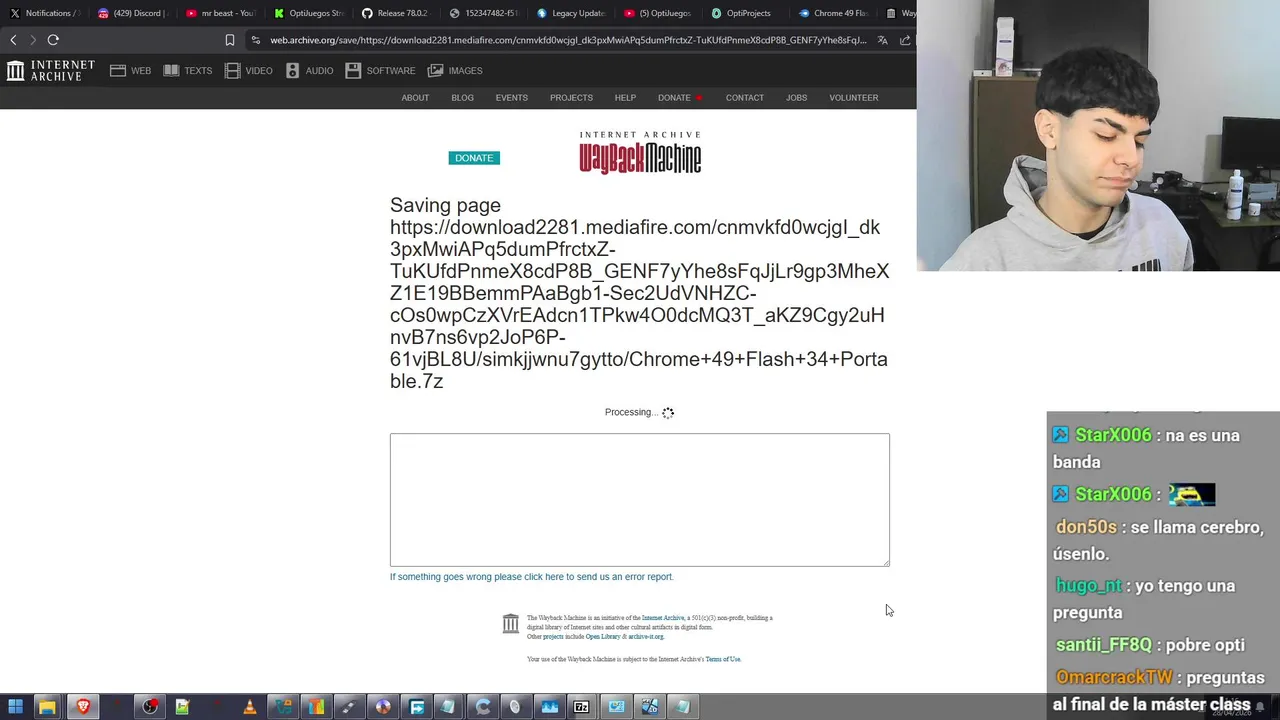Open the Blog link
This screenshot has height=720, width=1280.
462,98
